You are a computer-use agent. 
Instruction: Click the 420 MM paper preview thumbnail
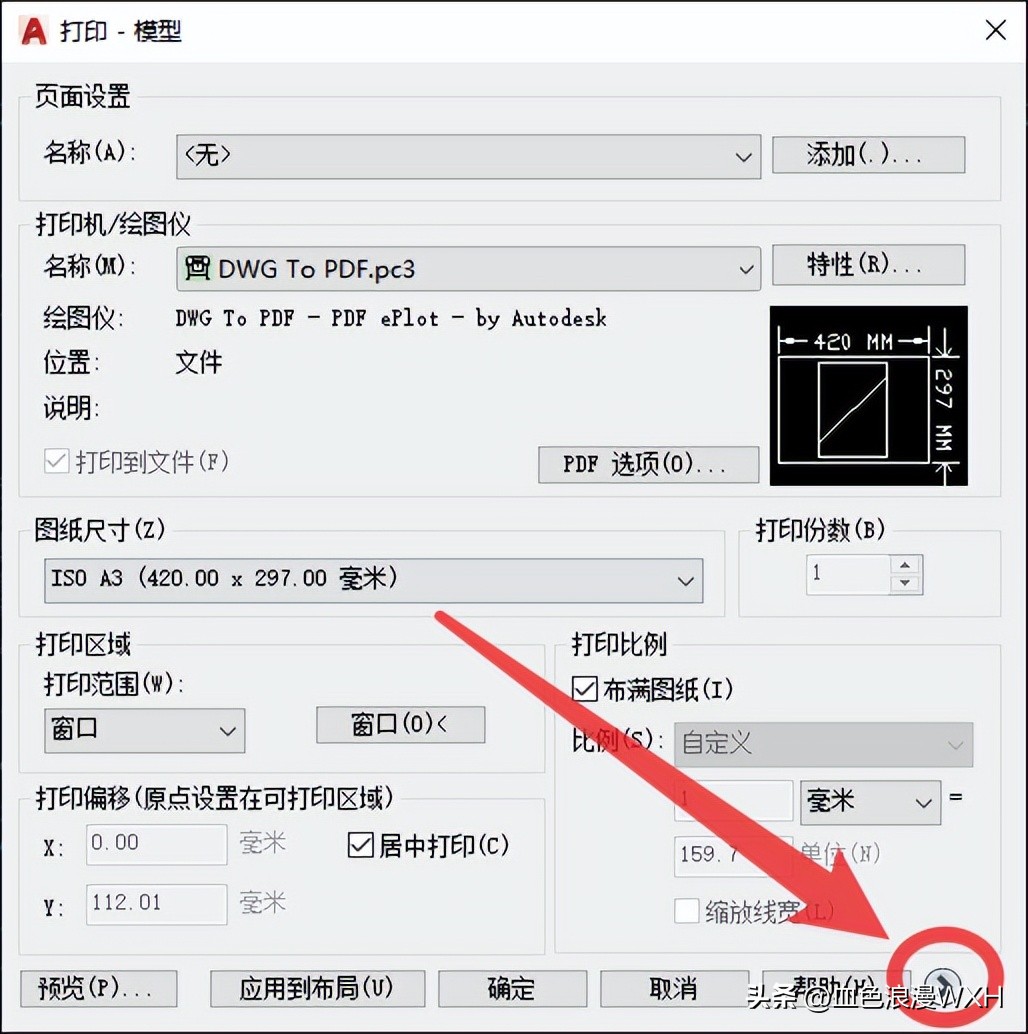868,396
